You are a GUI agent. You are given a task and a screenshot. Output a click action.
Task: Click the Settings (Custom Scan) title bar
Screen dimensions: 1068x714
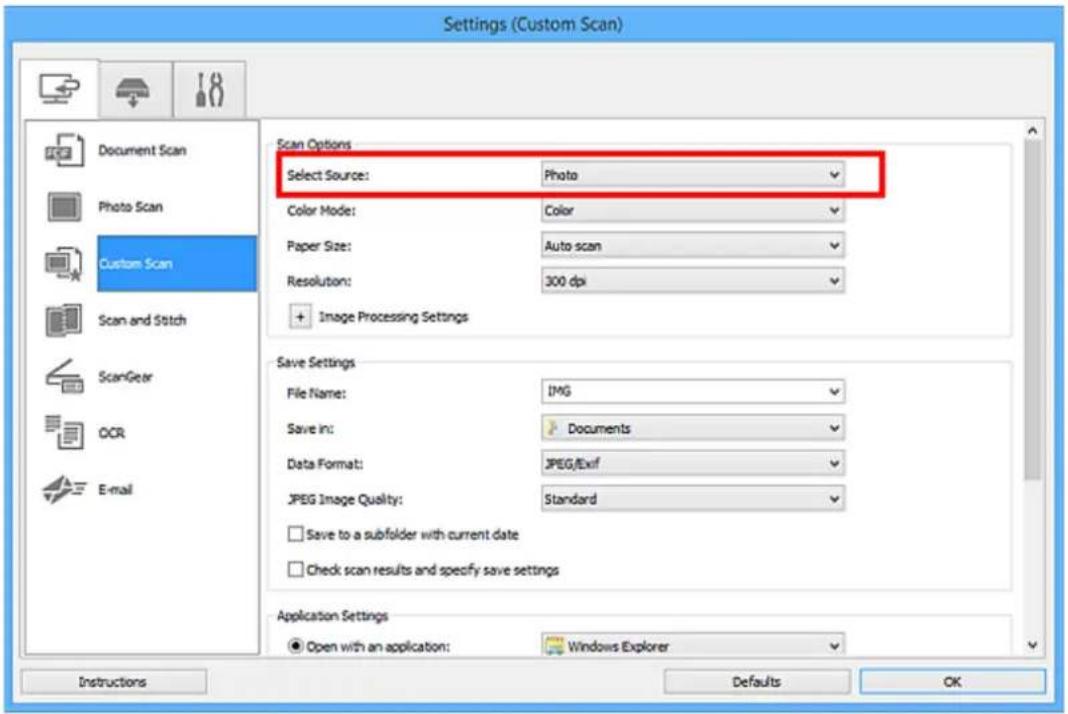pos(533,25)
